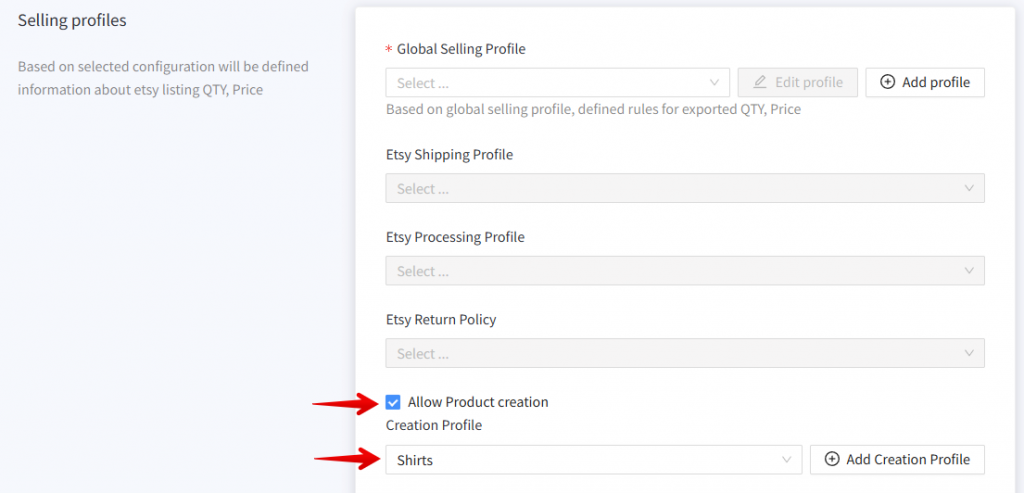Viewport: 1024px width, 493px height.
Task: Open the Global Selling Profile select box
Action: click(x=545, y=82)
